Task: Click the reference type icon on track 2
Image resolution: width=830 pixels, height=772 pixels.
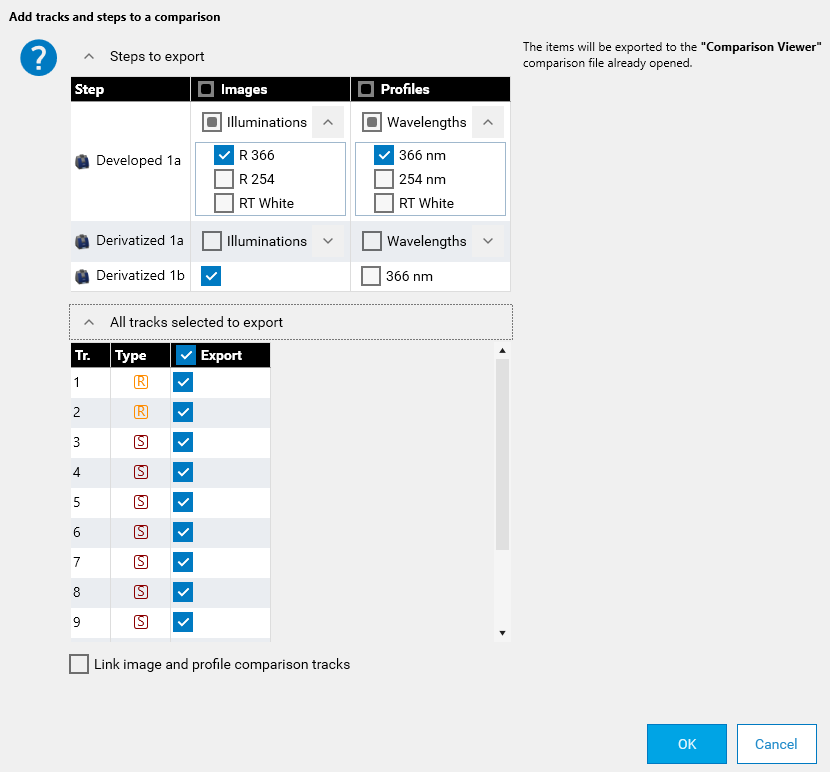Action: [x=141, y=412]
